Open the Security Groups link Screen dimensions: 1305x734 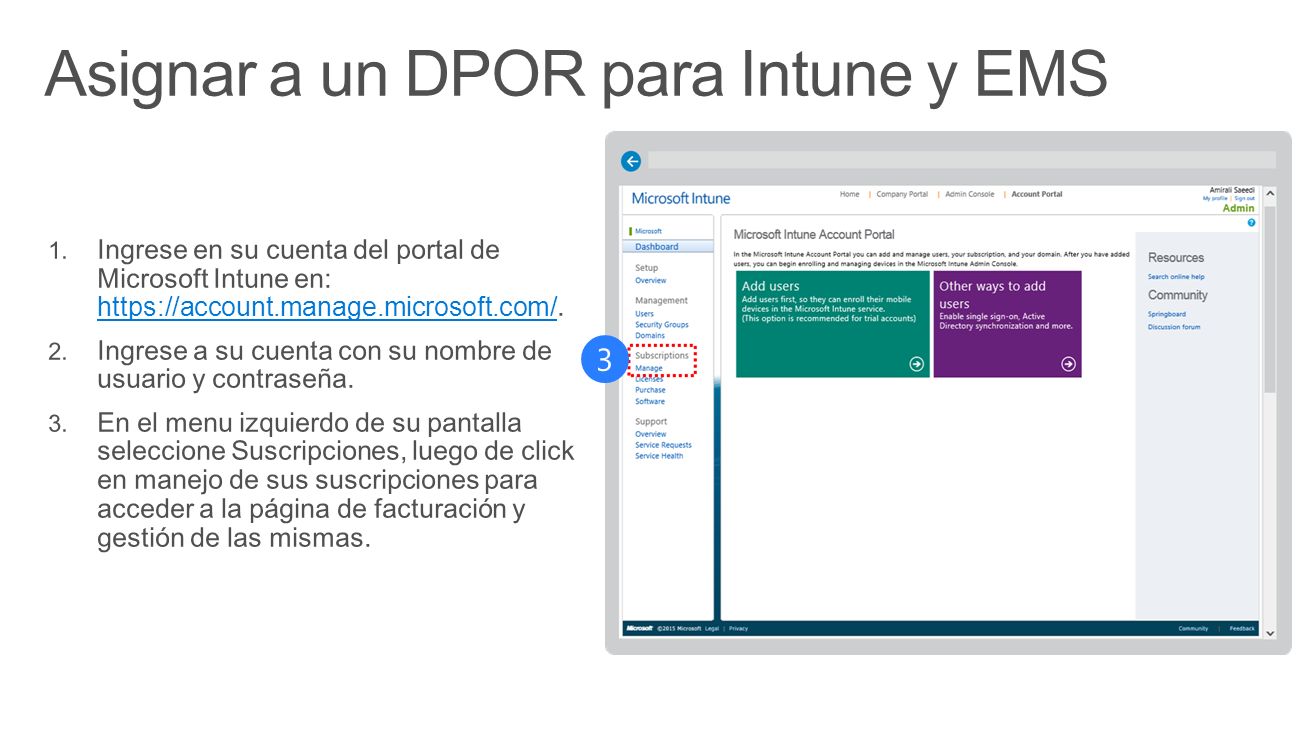point(661,325)
